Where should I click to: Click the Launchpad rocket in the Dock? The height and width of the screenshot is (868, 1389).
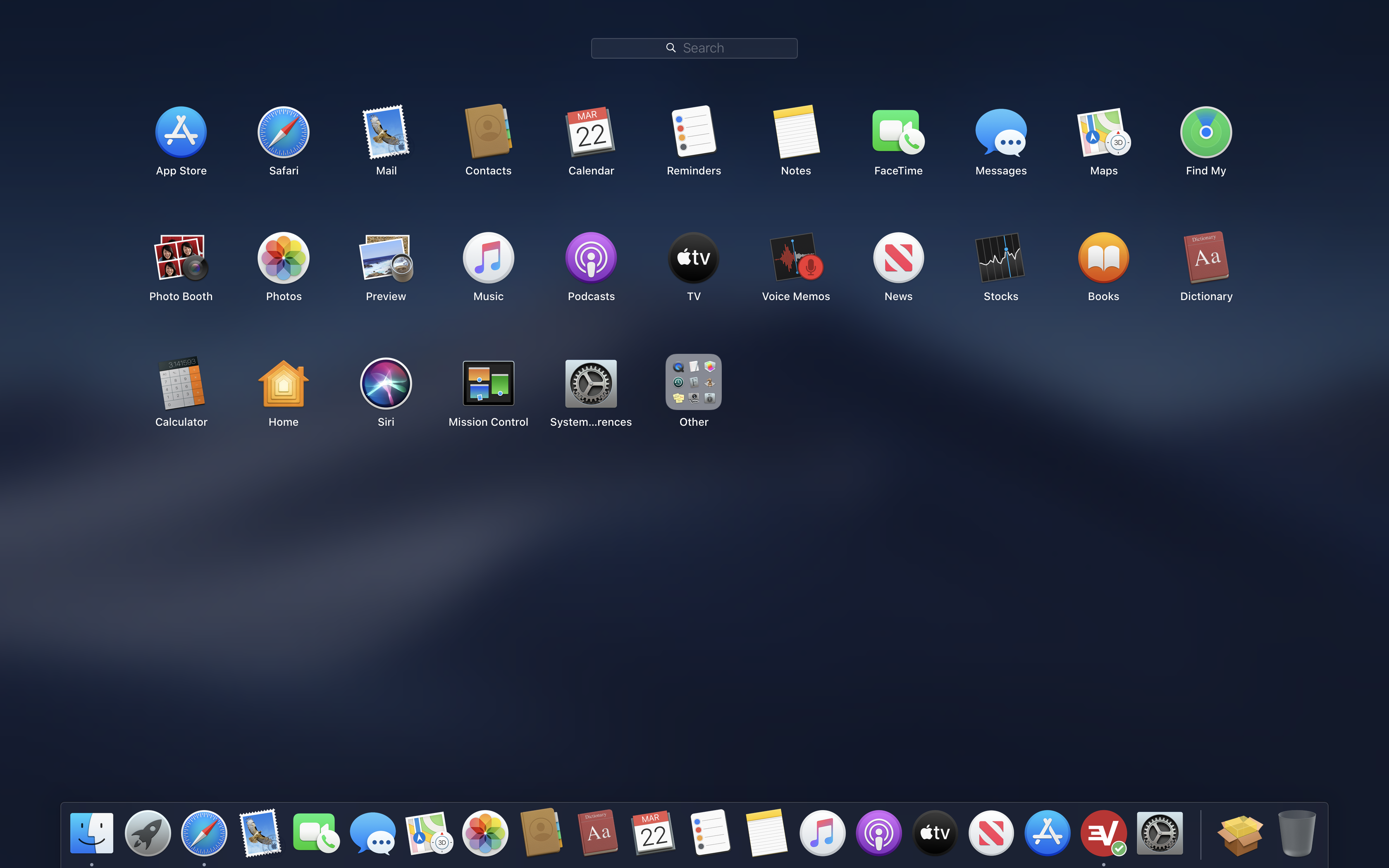148,833
